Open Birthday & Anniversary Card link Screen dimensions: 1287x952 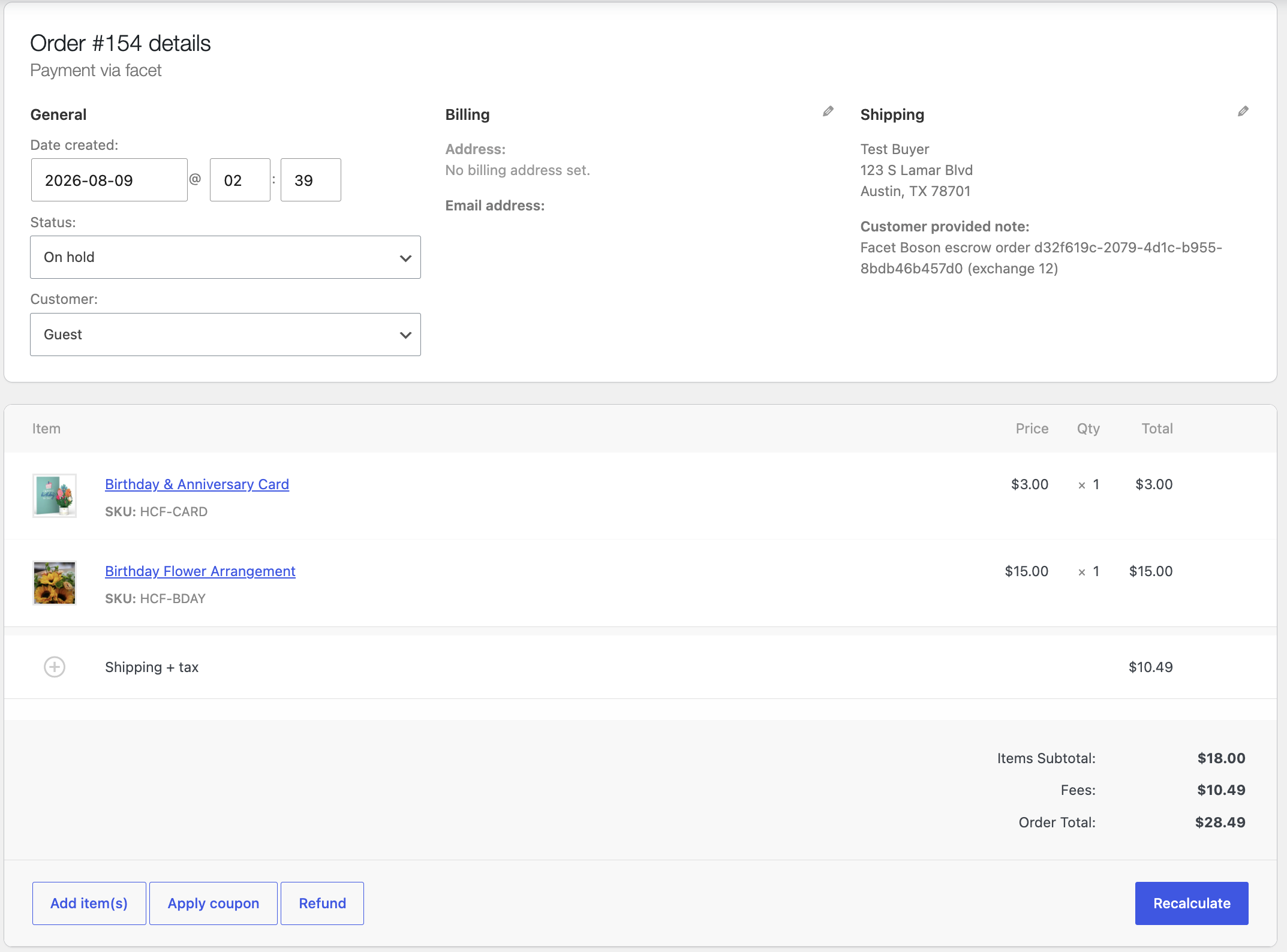click(x=197, y=484)
